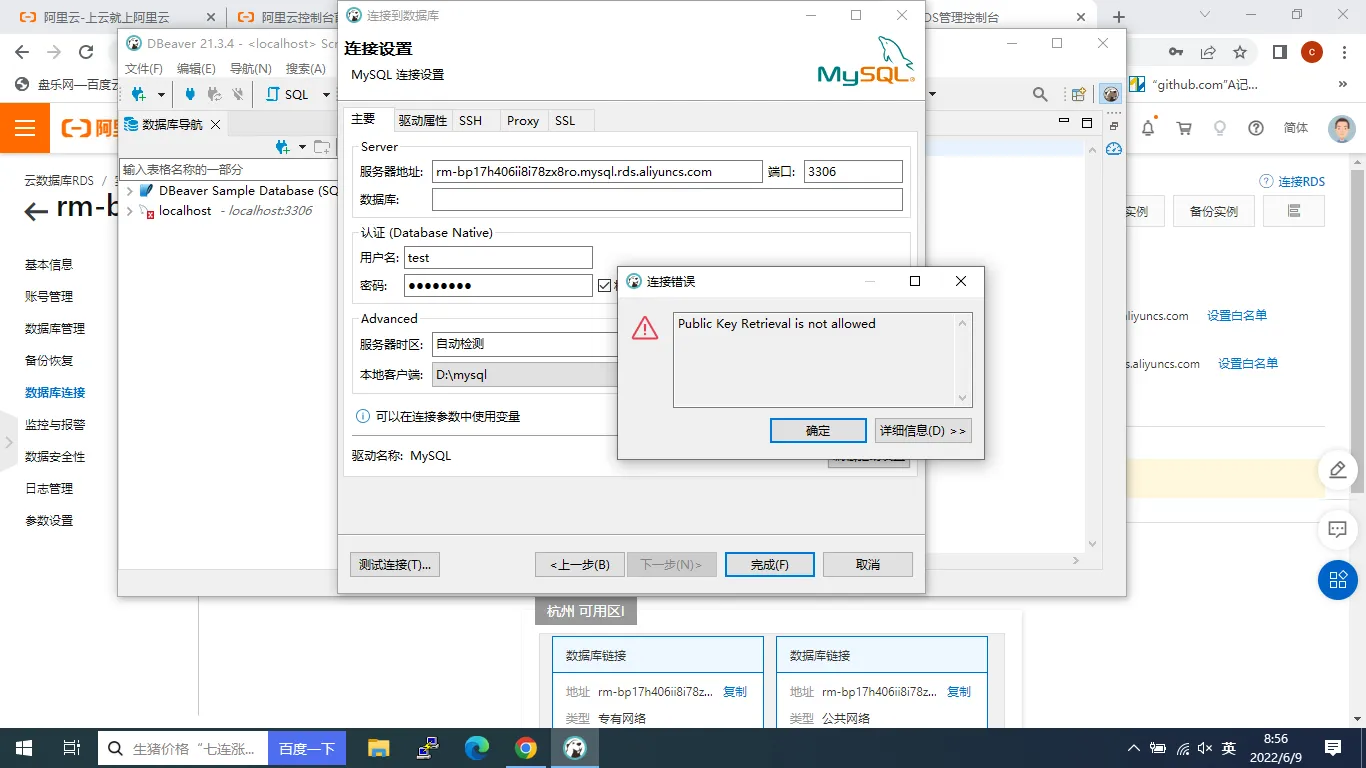Show hidden tray icons chevron in taskbar
The width and height of the screenshot is (1366, 768).
coord(1133,748)
